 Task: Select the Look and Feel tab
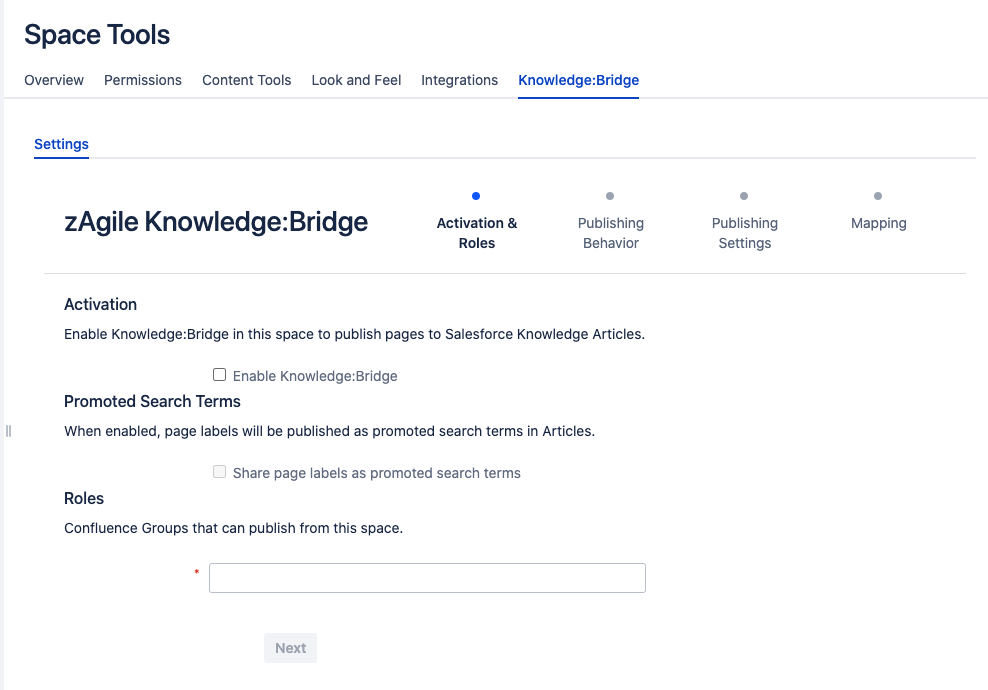click(356, 80)
